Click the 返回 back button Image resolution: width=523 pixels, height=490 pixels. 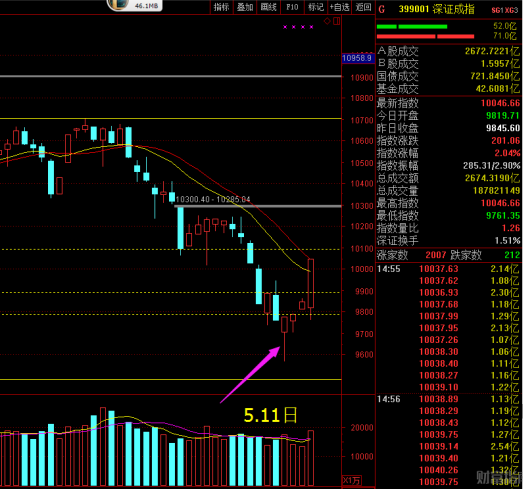coord(363,7)
